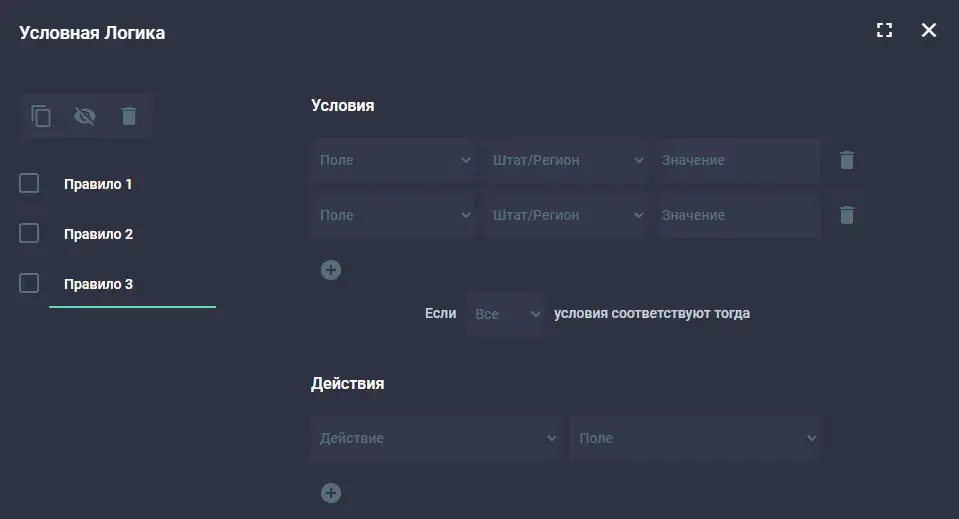Select Правило 1 in rules list
Screen dimensions: 959x519
(x=98, y=184)
